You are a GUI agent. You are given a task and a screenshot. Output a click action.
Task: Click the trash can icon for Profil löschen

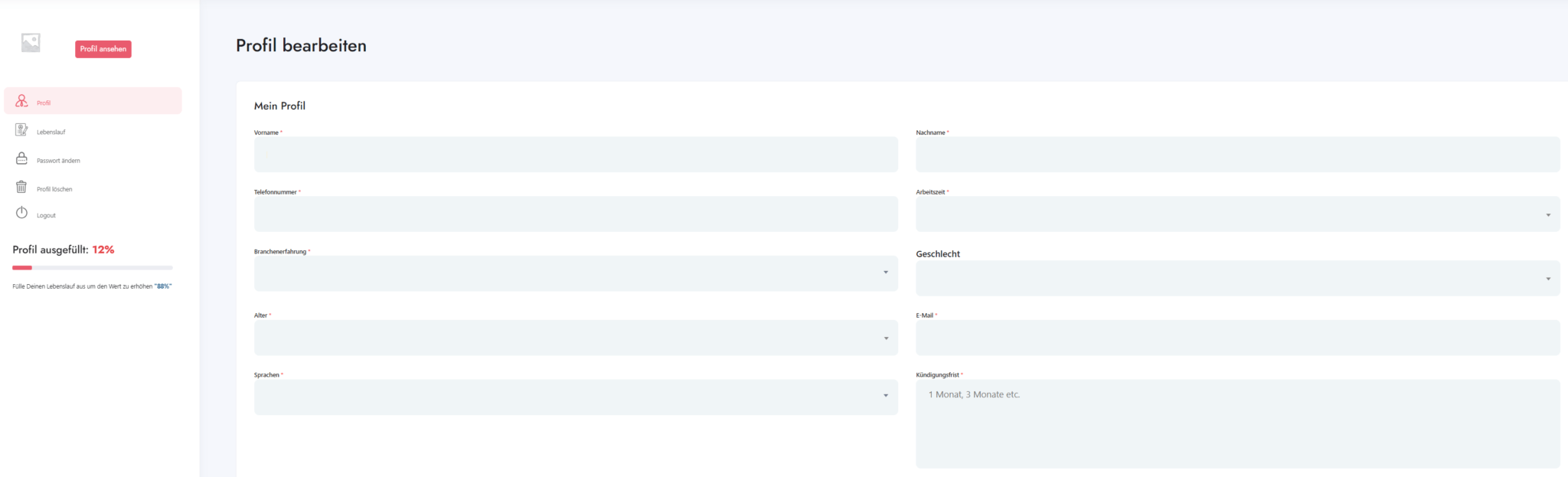pyautogui.click(x=21, y=187)
